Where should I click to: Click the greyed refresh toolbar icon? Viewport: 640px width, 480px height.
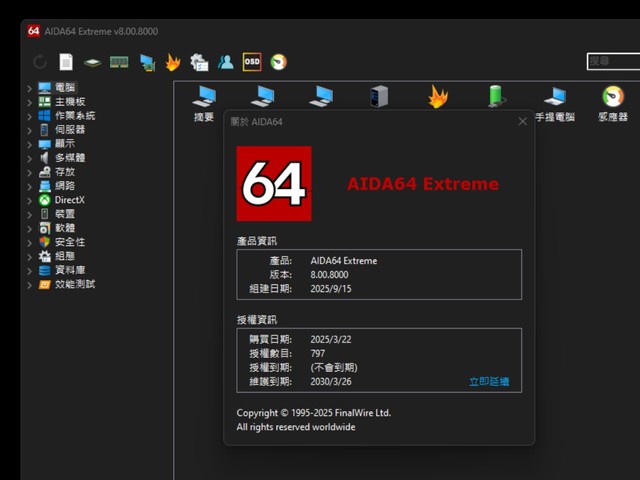click(40, 62)
